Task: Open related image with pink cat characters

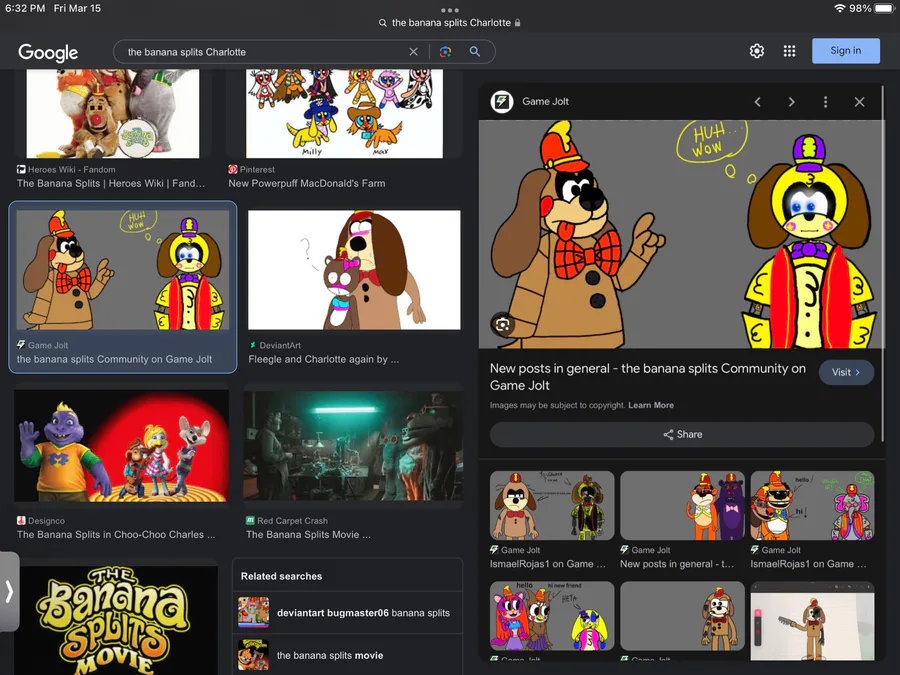Action: pyautogui.click(x=552, y=616)
